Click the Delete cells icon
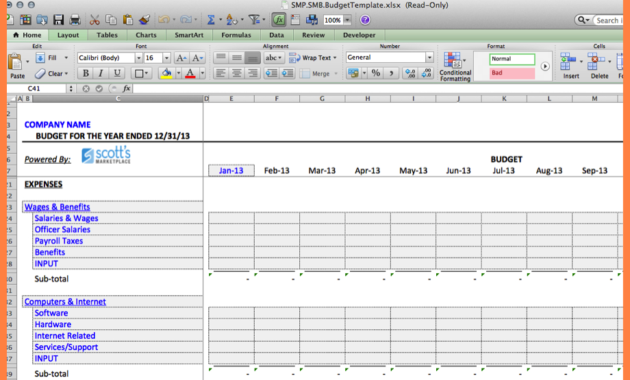This screenshot has width=630, height=380. [x=595, y=62]
